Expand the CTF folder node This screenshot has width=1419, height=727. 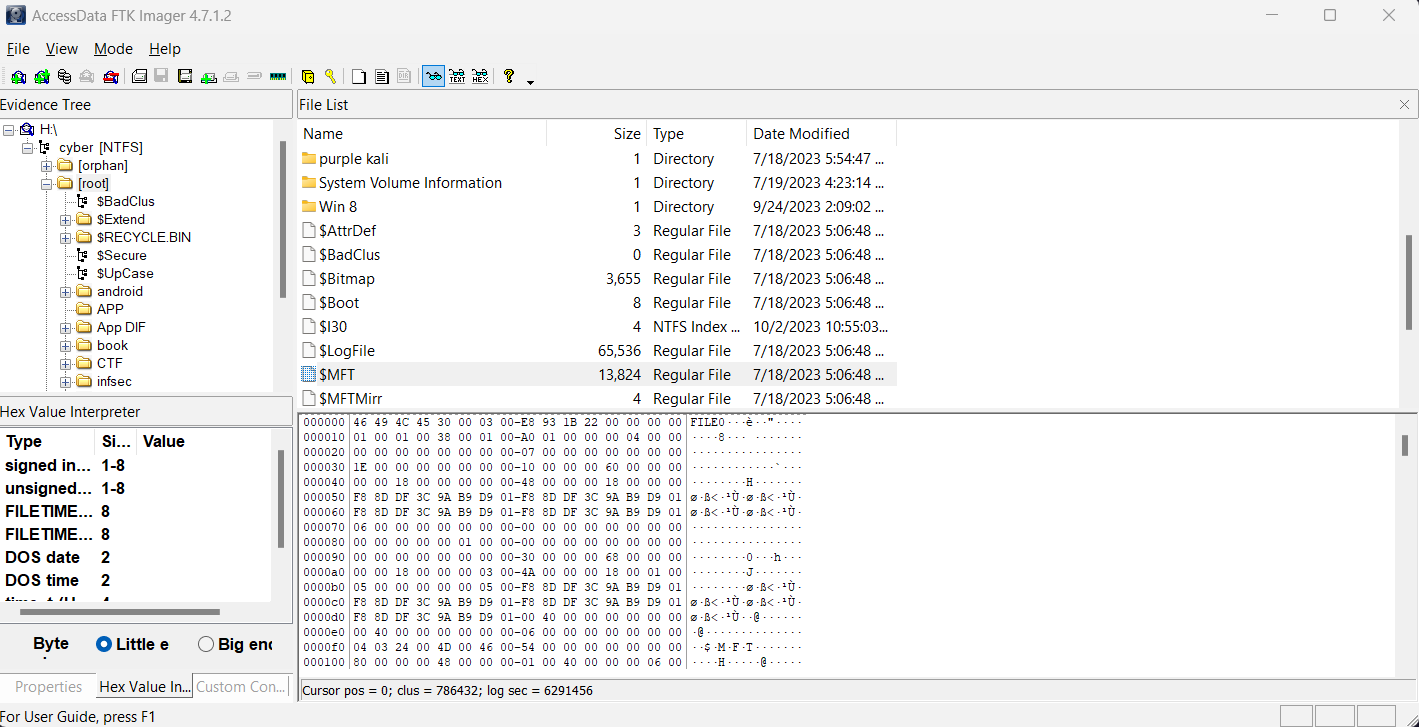point(66,364)
